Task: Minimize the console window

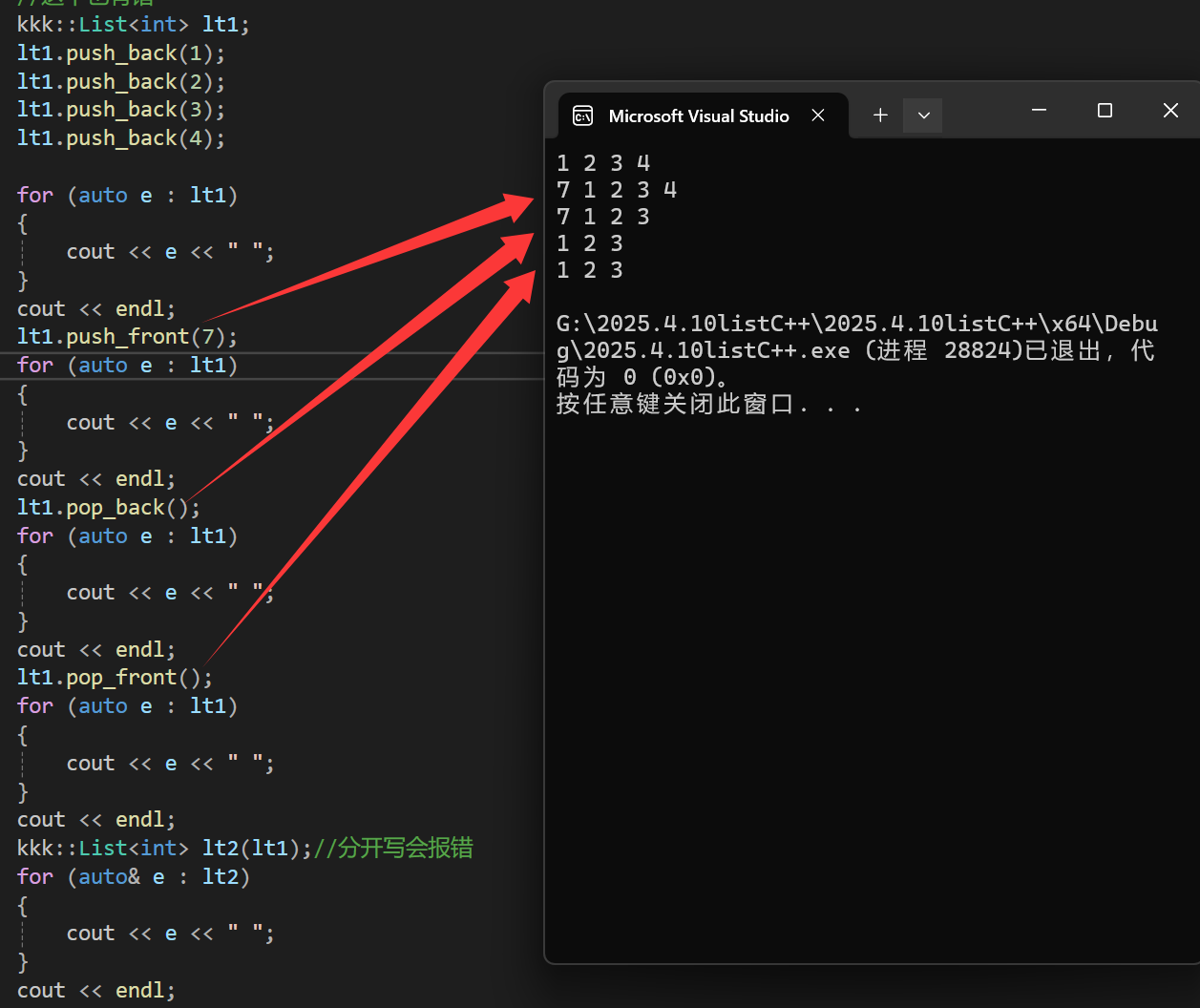Action: (x=1040, y=111)
